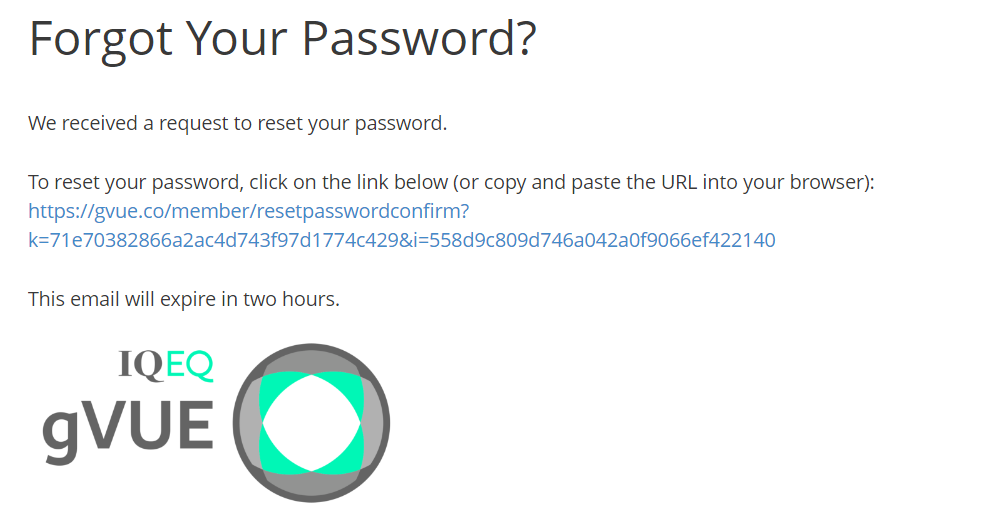Click the email will expire notice text
The image size is (1000, 519).
pyautogui.click(x=184, y=299)
